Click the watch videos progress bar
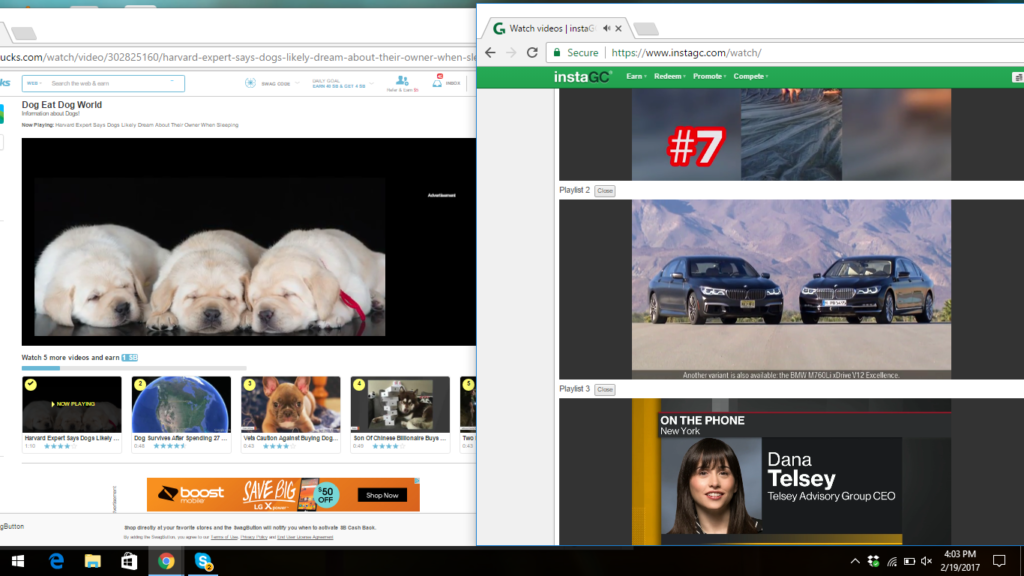Viewport: 1024px width, 576px height. 134,368
